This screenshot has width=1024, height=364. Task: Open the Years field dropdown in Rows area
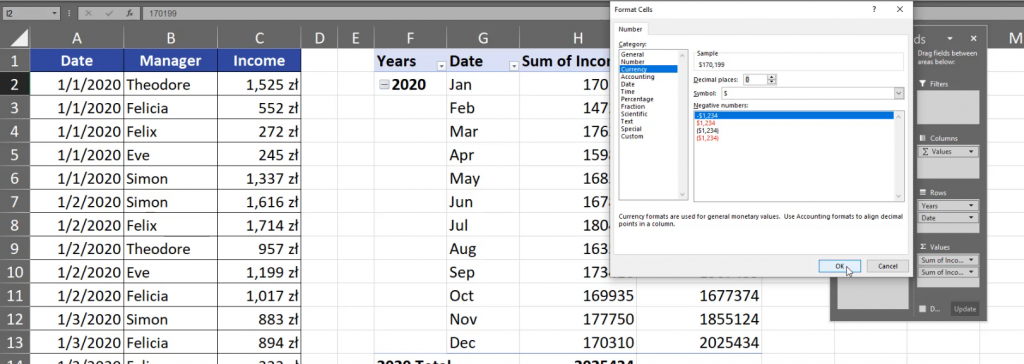(972, 206)
